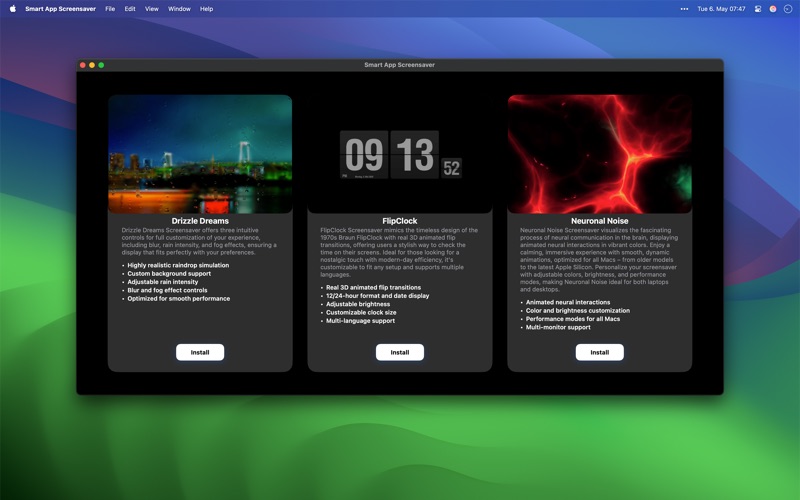Click 'Custom background support' bullet
The height and width of the screenshot is (500, 800).
click(169, 273)
